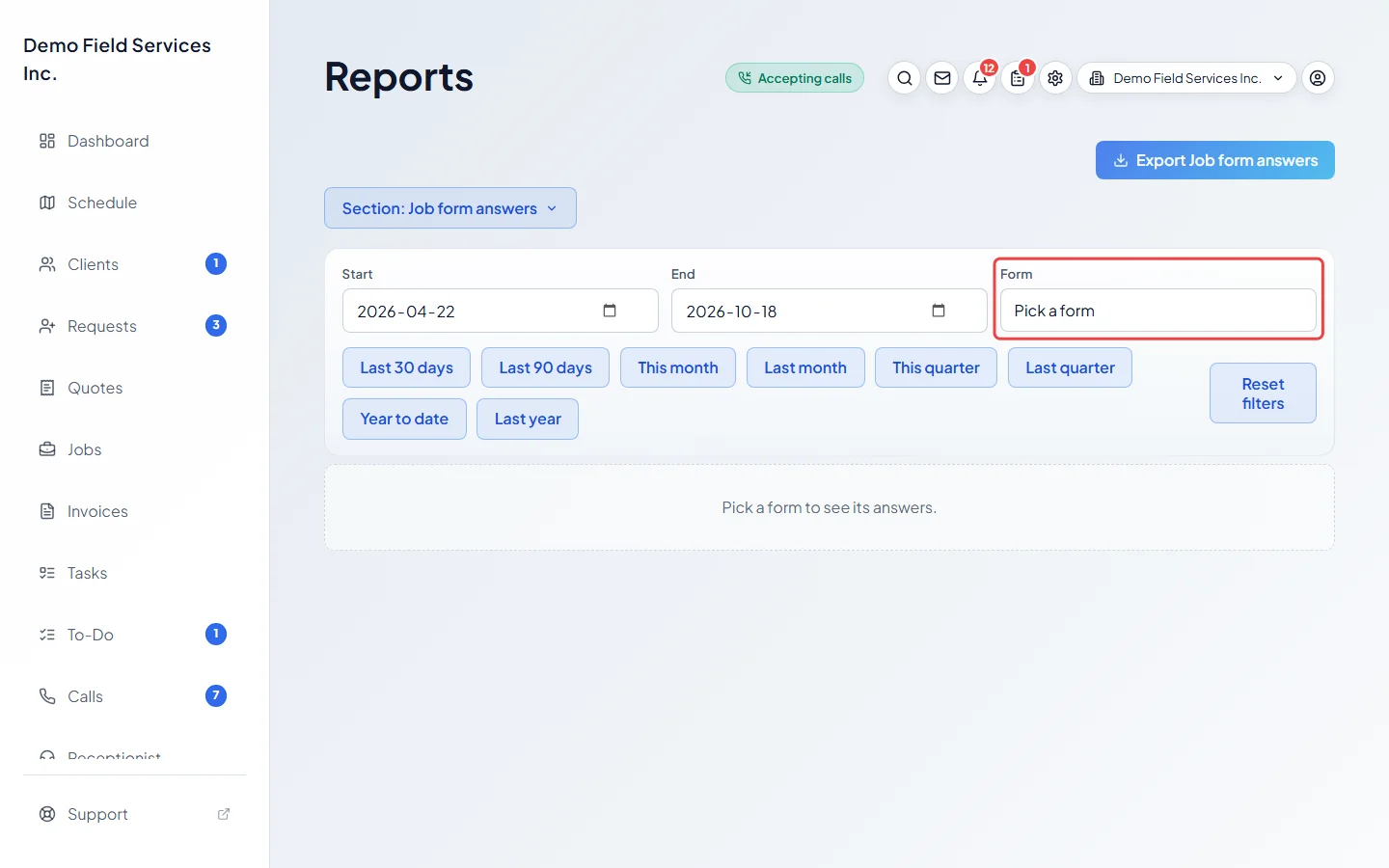Open the Pick a form dropdown
Screen dimensions: 1389x868
click(x=1157, y=311)
